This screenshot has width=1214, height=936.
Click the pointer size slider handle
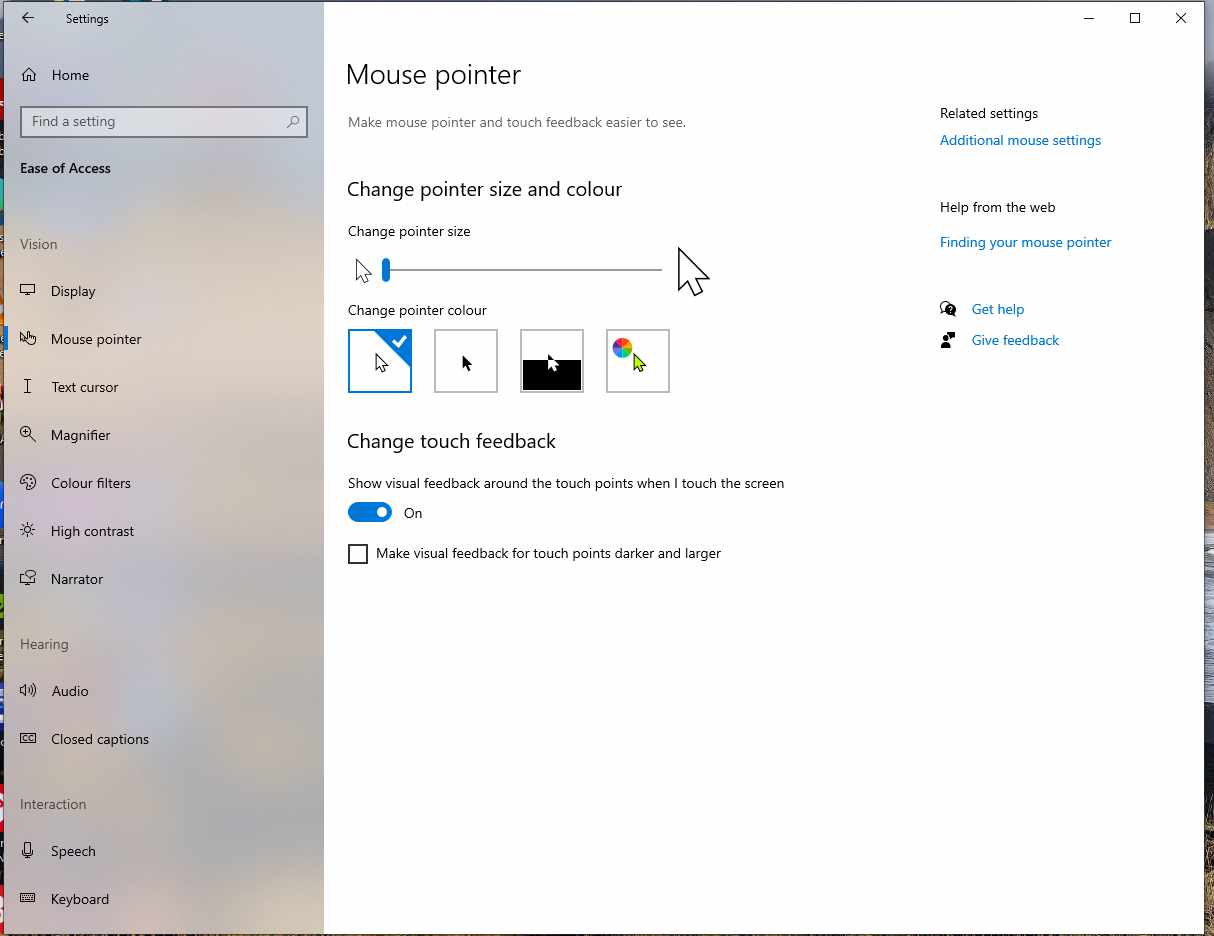coord(386,270)
